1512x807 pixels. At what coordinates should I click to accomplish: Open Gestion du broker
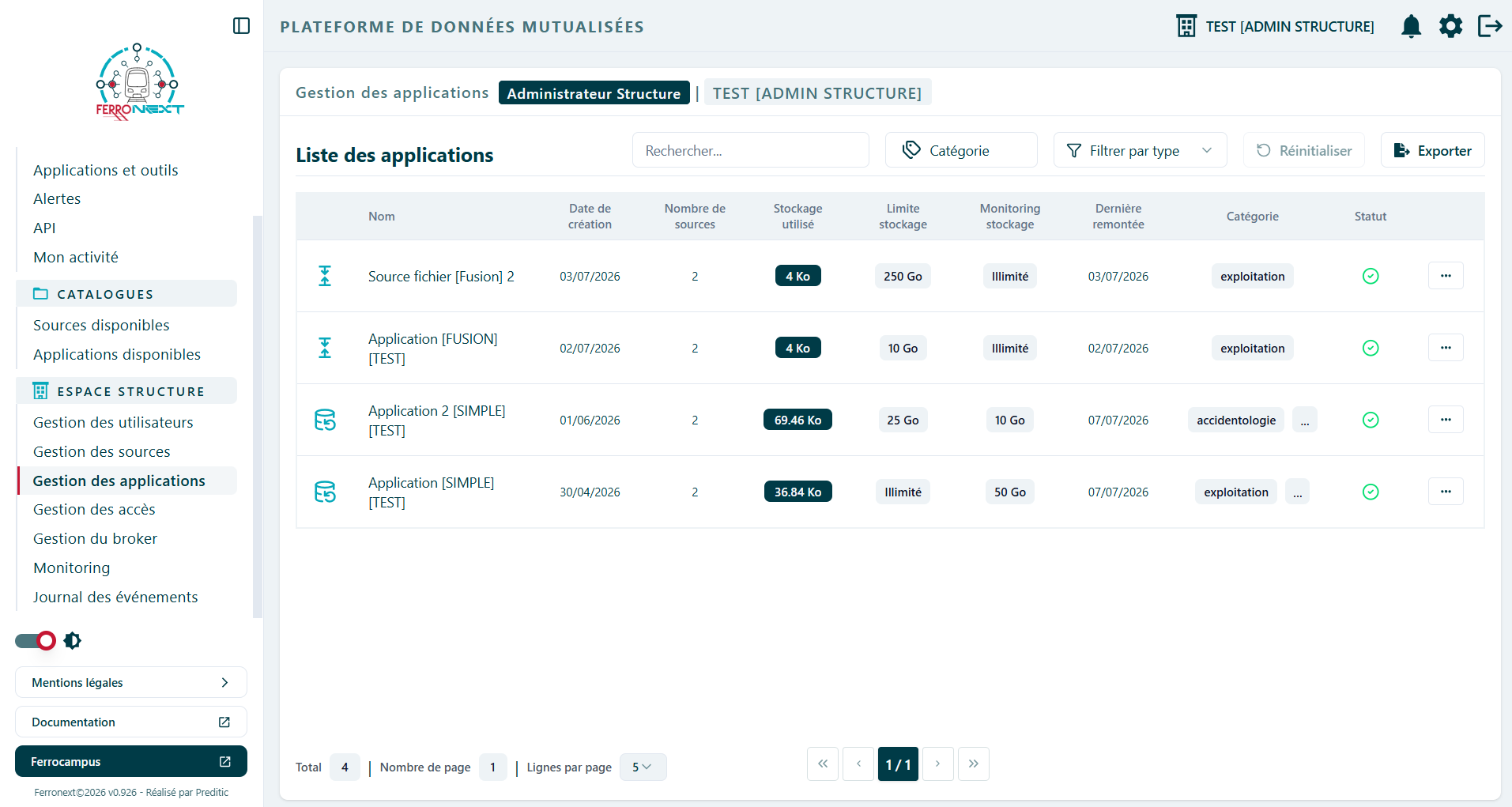pos(95,538)
